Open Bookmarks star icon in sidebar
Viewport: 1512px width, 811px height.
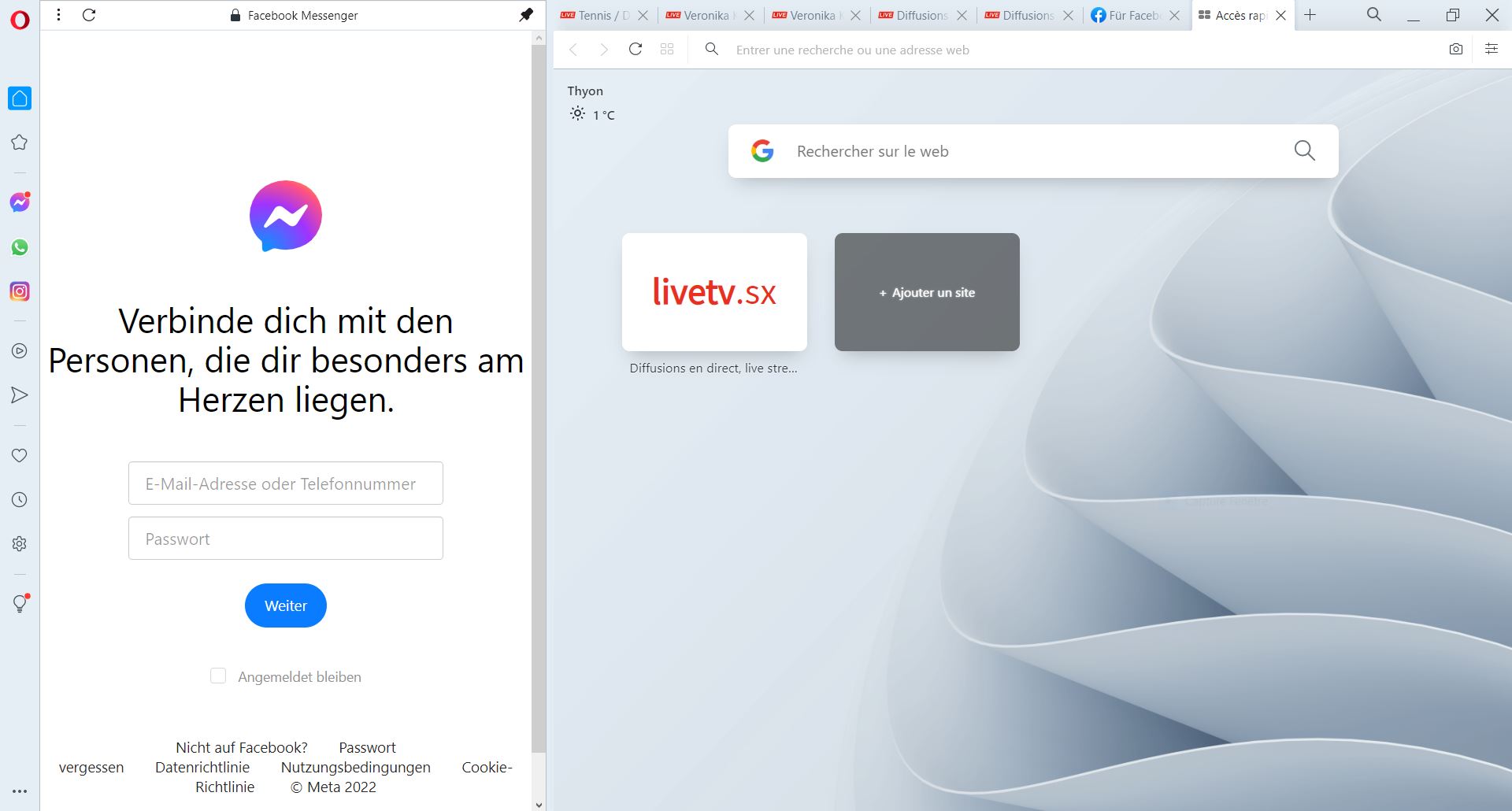[x=20, y=143]
